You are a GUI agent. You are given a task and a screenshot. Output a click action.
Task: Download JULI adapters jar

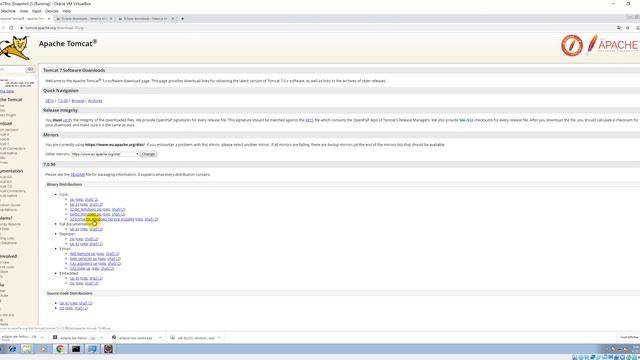pos(83,264)
